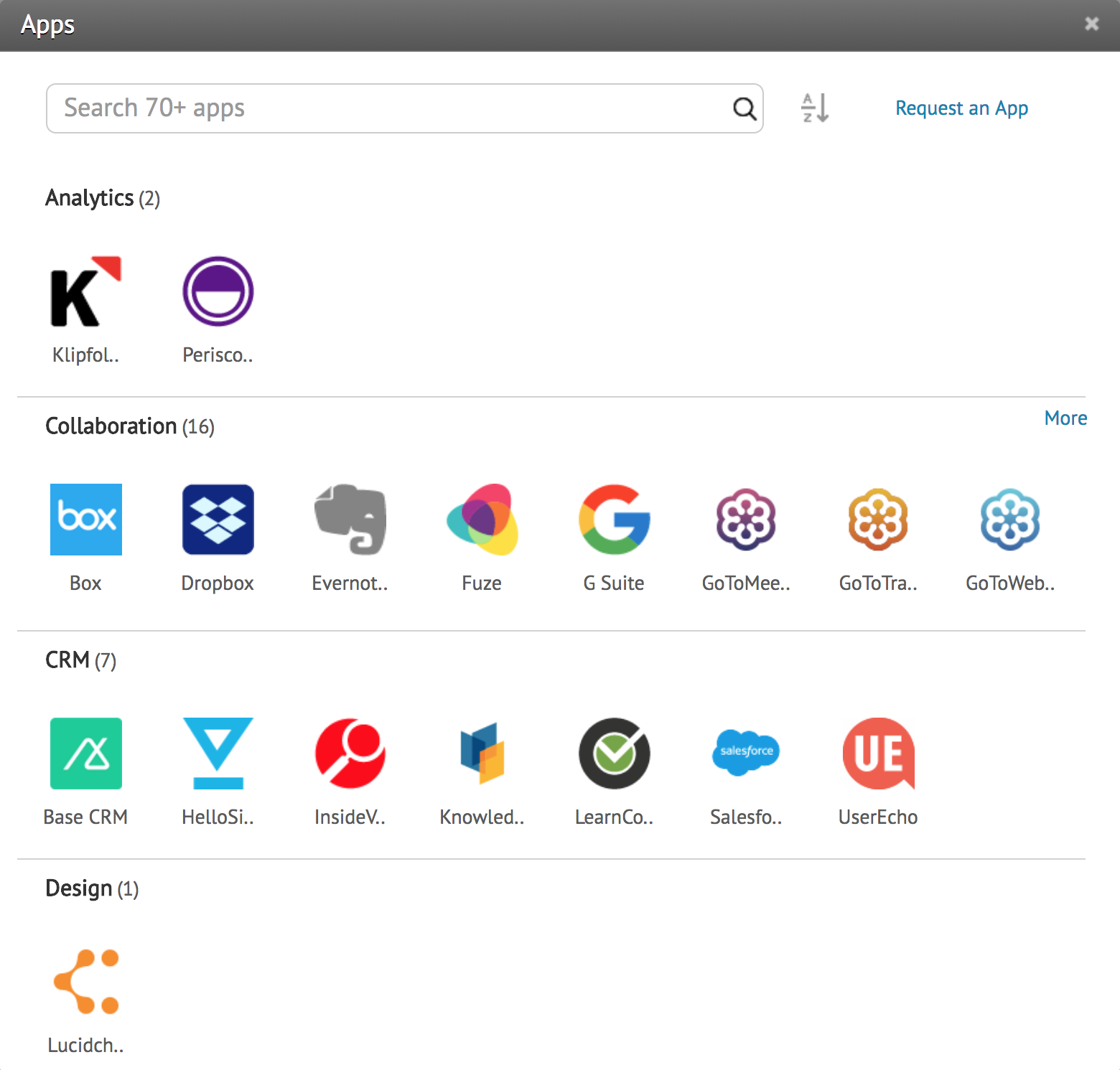The height and width of the screenshot is (1070, 1120).
Task: Select the LearnCore checkmark icon
Action: pos(615,754)
